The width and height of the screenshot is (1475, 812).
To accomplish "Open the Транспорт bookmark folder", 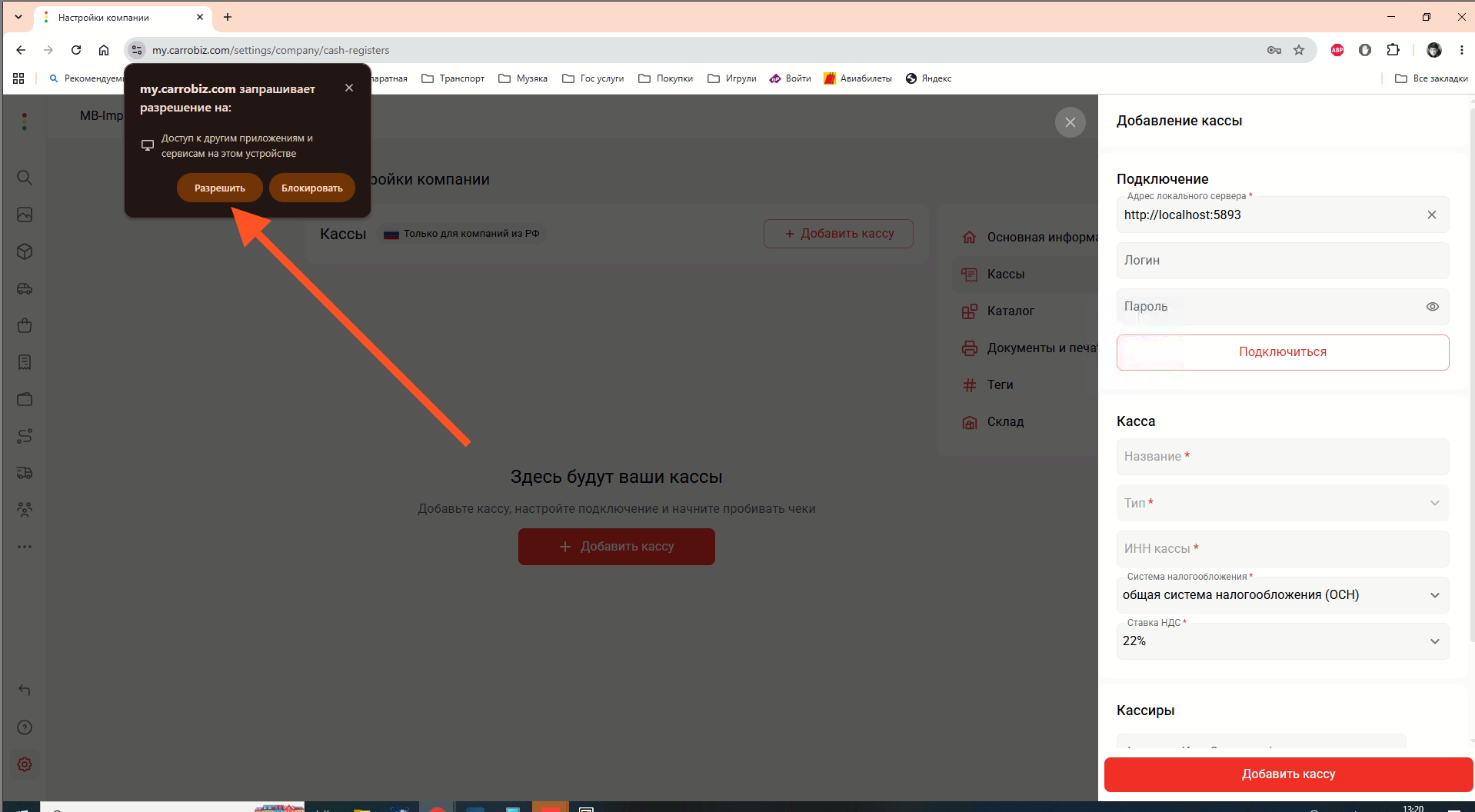I will tap(454, 78).
